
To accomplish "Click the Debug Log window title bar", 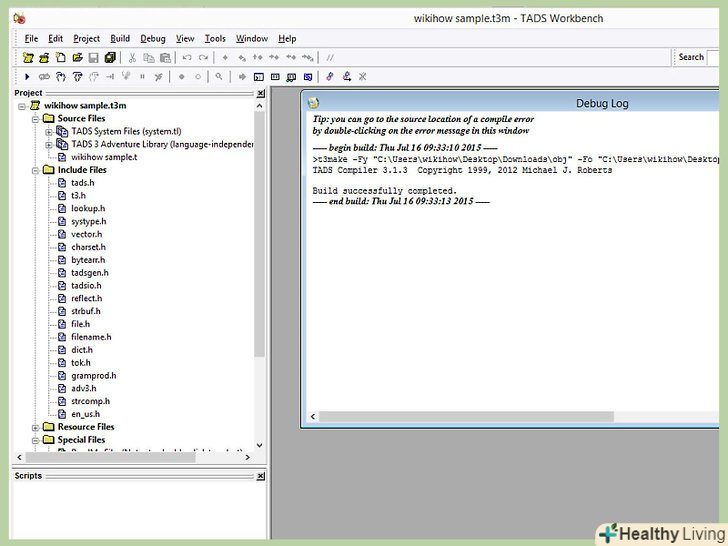I will (511, 103).
